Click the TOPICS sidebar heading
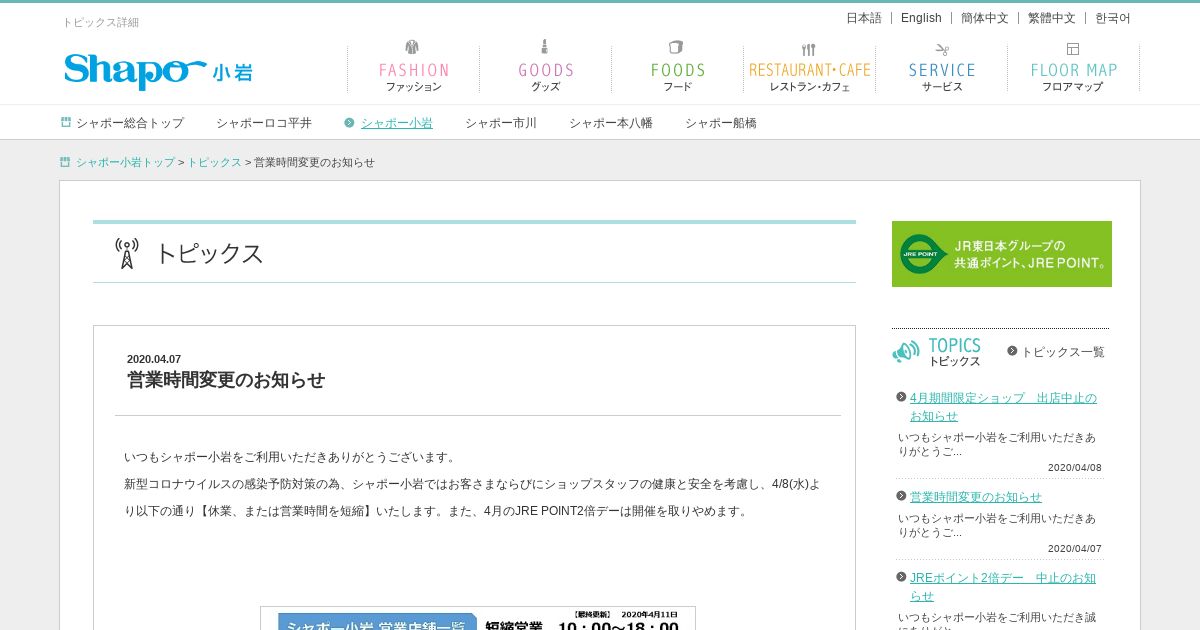Screen dimensions: 1200x630 pos(955,352)
